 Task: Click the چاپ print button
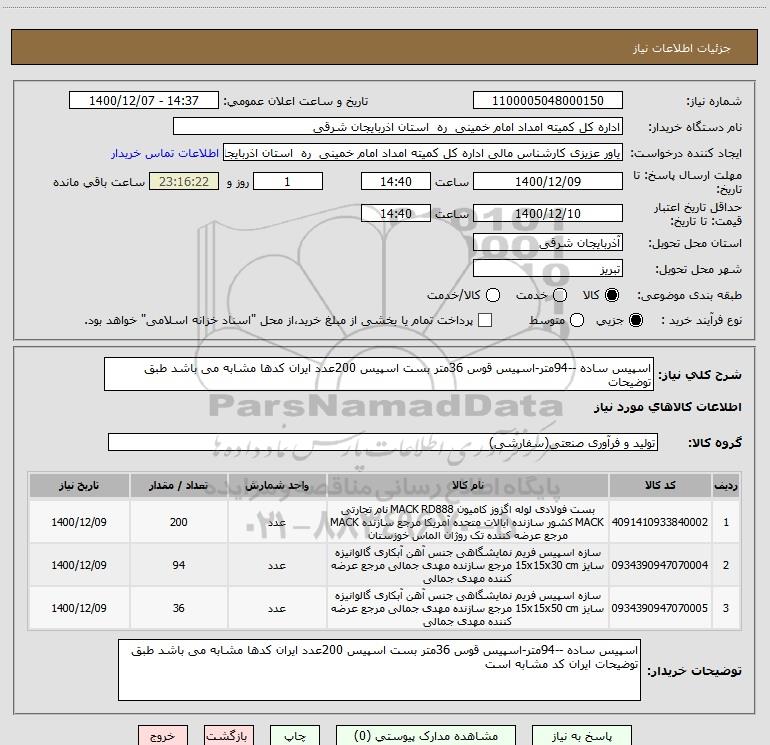coord(295,736)
